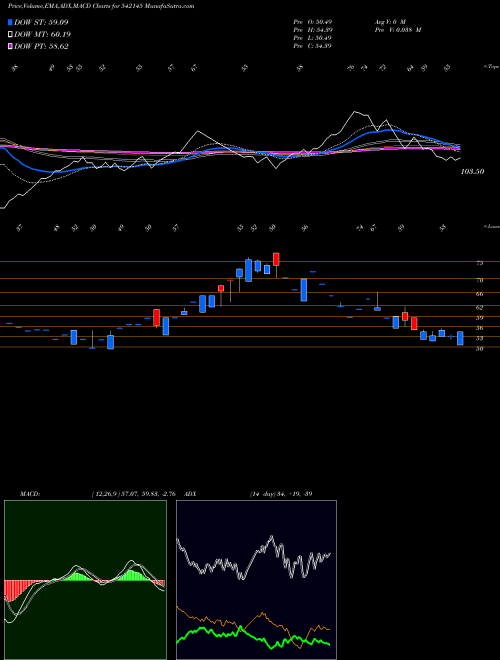
Task: Click the 50 price axis label
Action: 479,349
